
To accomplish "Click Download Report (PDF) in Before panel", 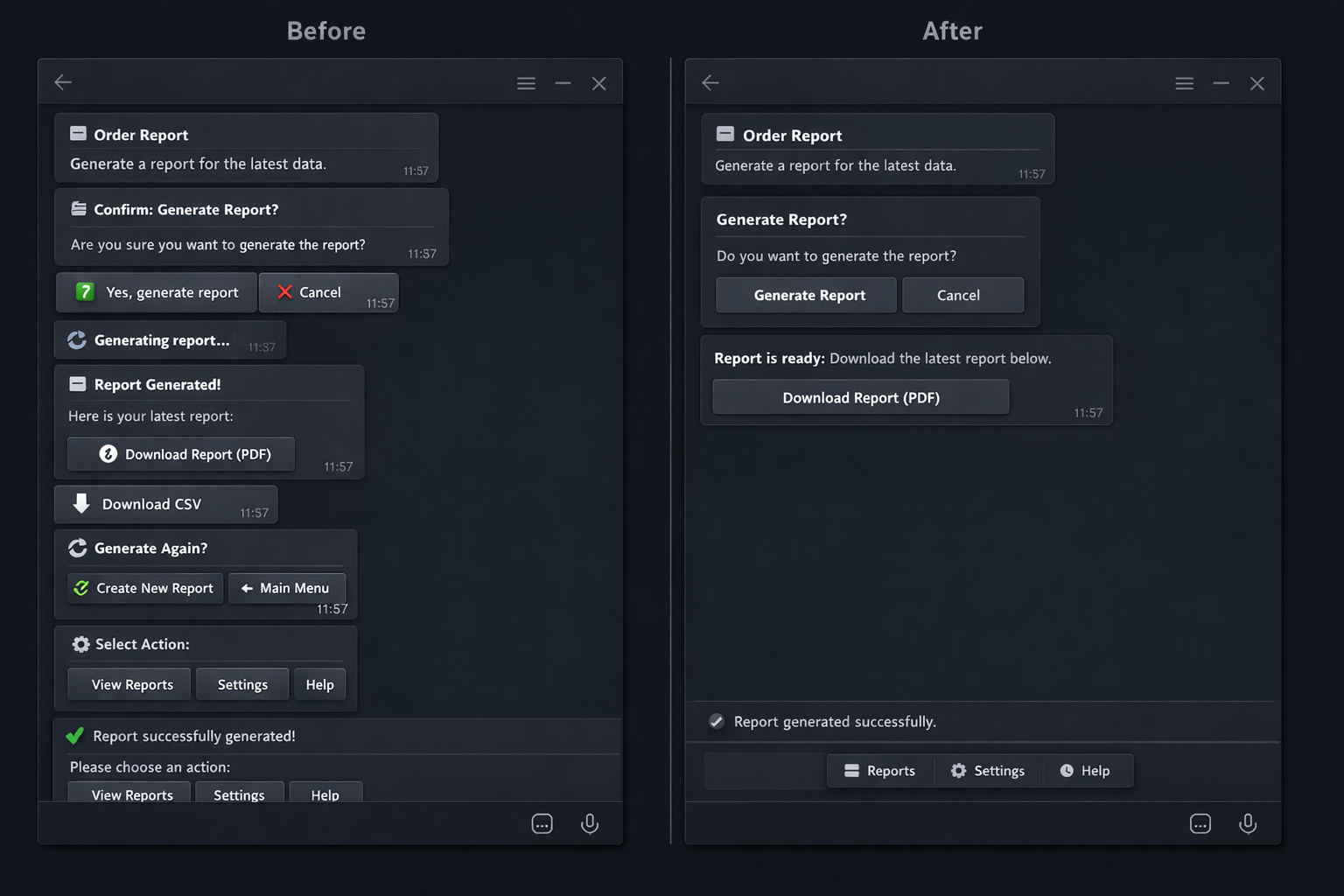I will pyautogui.click(x=181, y=454).
